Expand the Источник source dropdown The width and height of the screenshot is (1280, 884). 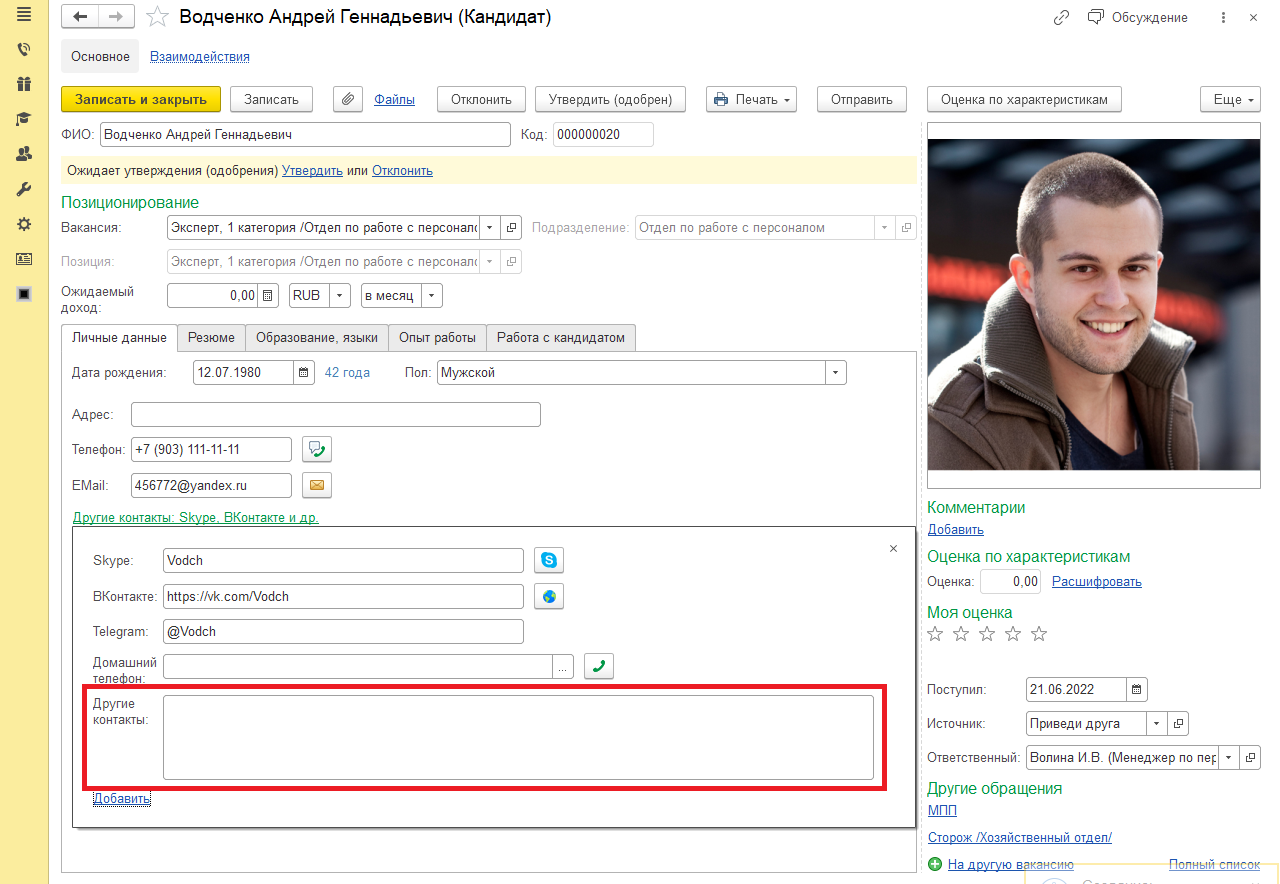[x=1157, y=723]
